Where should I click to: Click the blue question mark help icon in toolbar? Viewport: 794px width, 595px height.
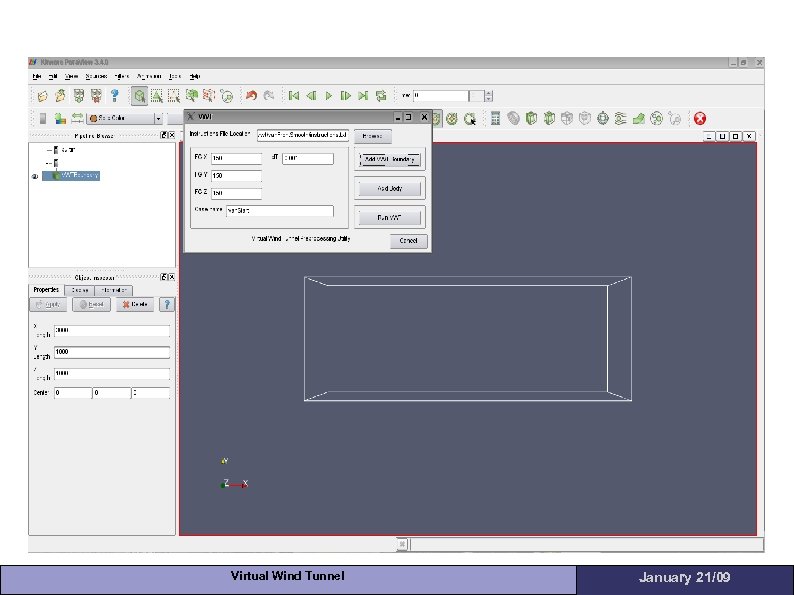tap(114, 96)
